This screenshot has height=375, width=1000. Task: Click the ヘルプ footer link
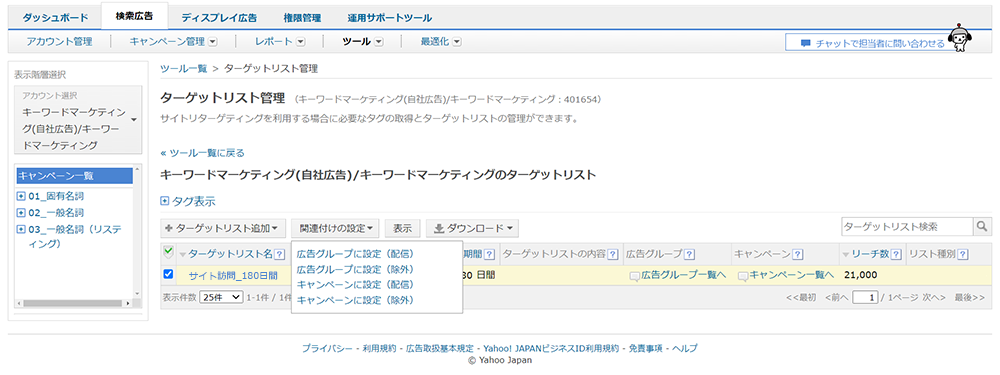(685, 348)
